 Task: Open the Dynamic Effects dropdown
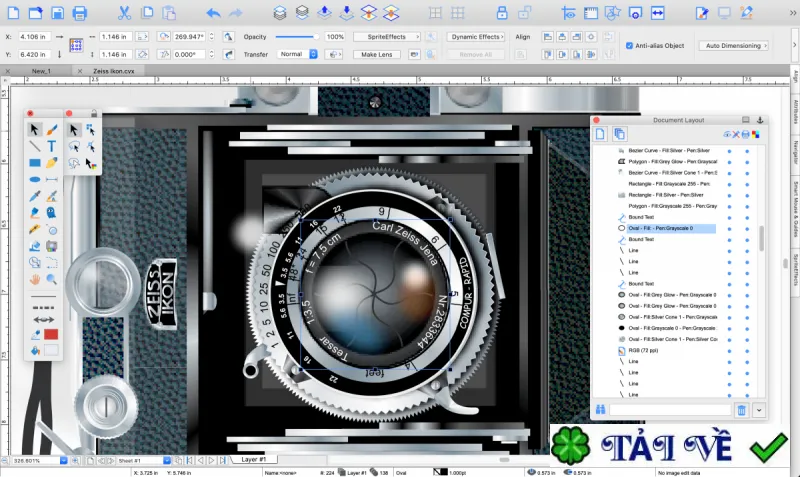click(x=476, y=37)
